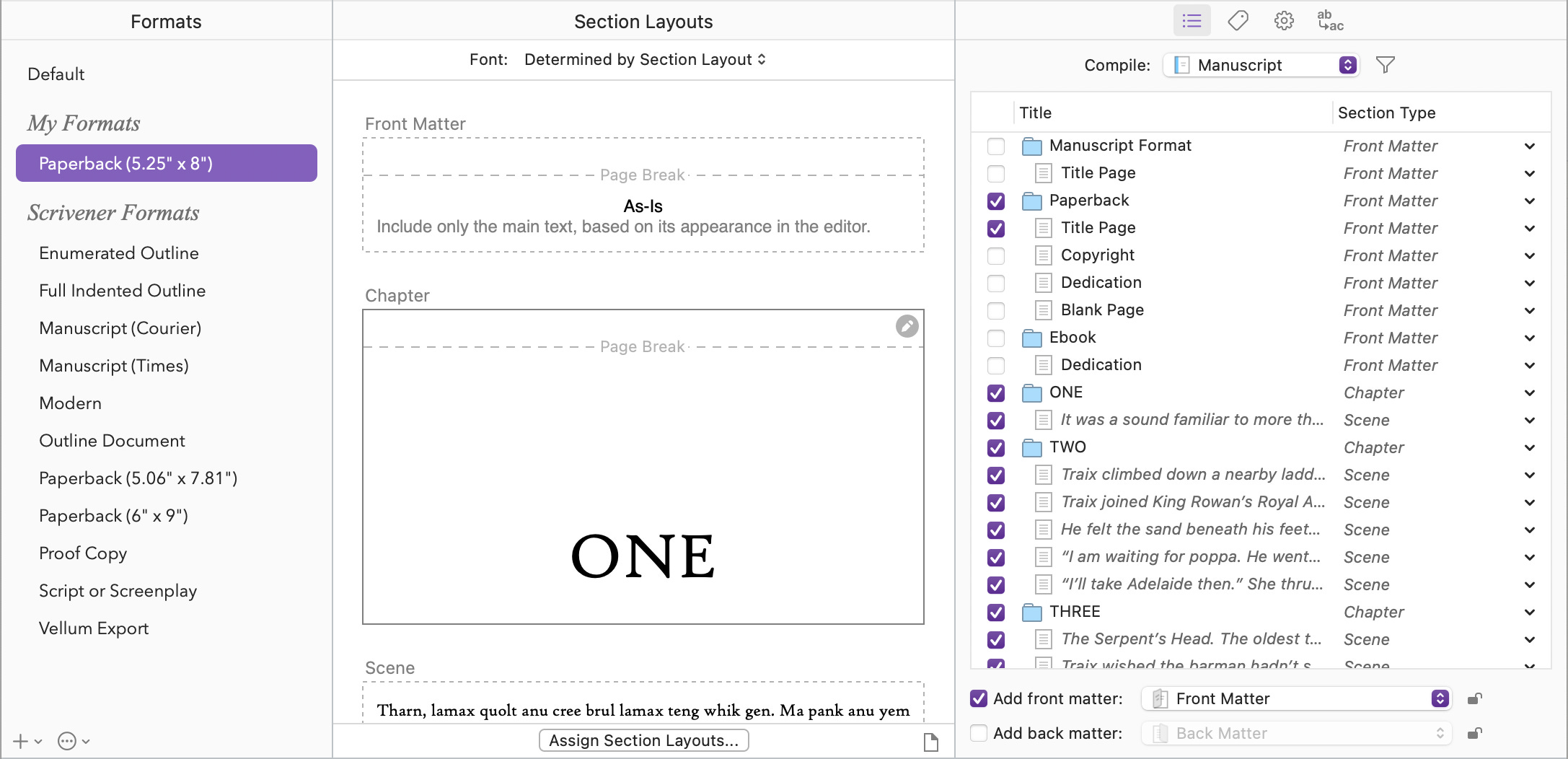
Task: Select the '“I'll take Adelaide then' scene row
Action: (1261, 584)
